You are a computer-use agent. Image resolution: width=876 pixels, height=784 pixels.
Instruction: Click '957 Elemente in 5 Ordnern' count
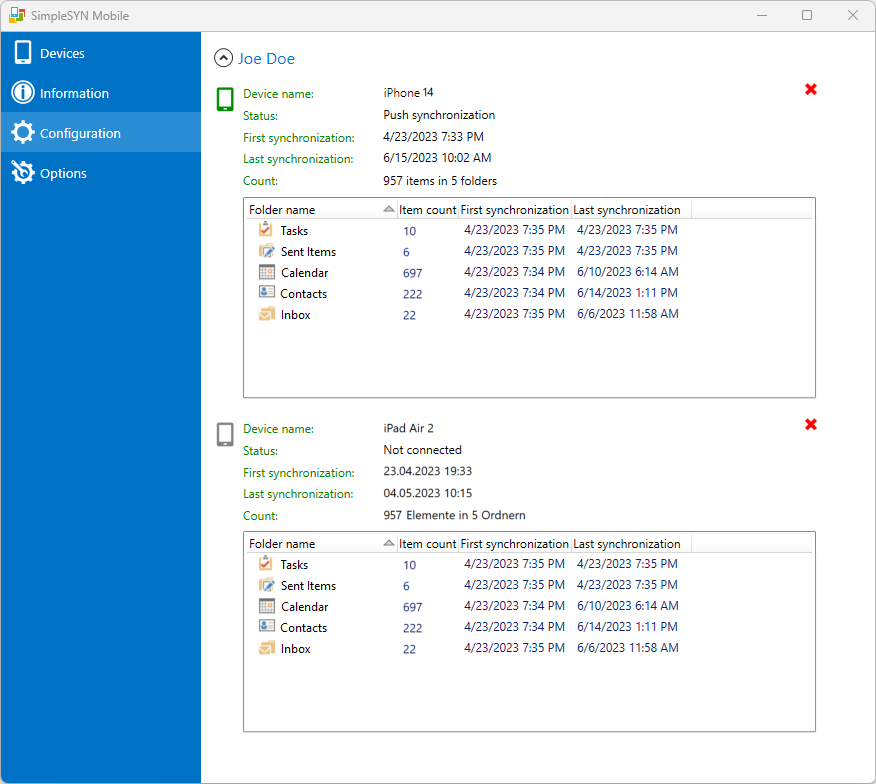point(454,515)
